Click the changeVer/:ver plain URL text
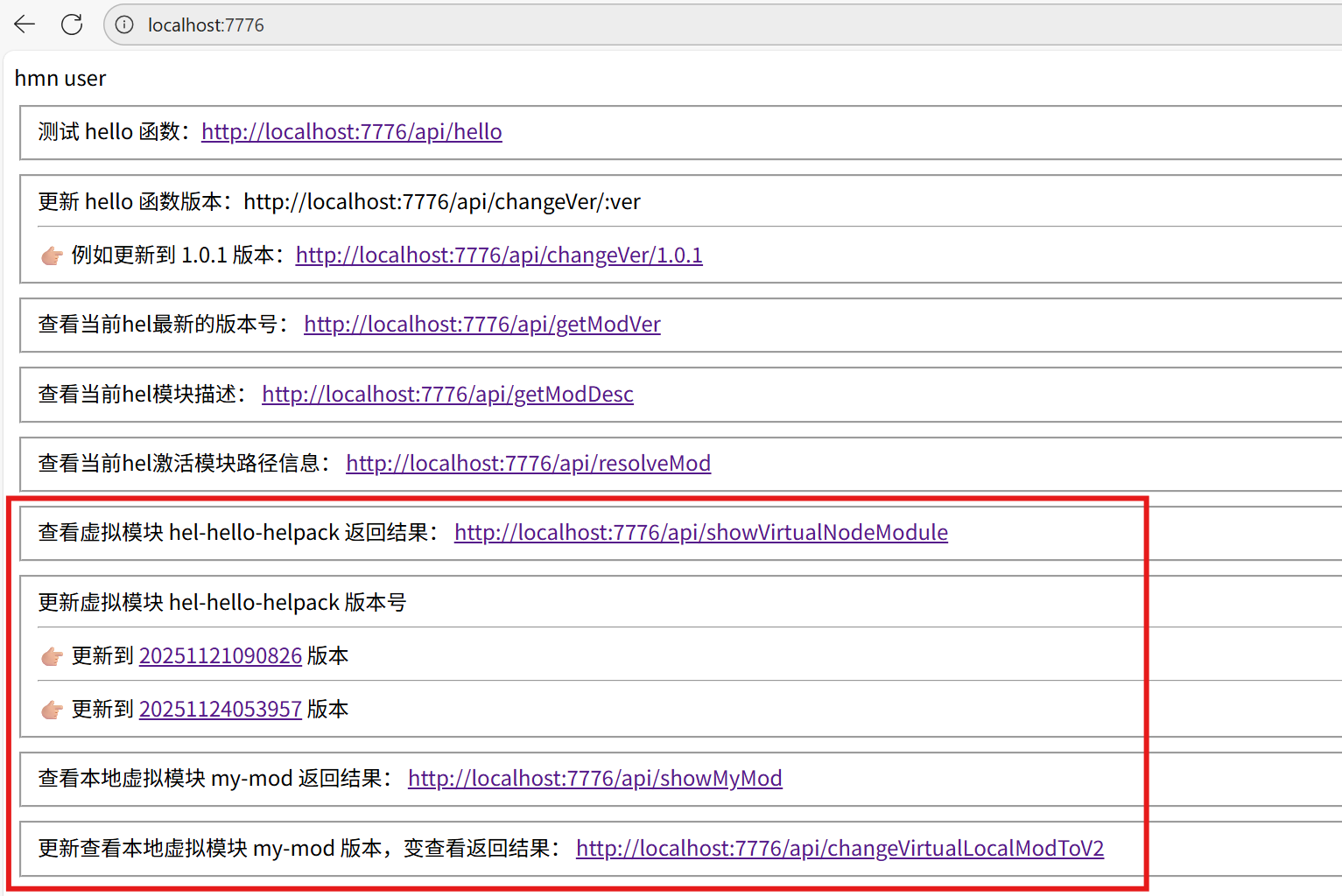The width and height of the screenshot is (1342, 896). (x=441, y=202)
